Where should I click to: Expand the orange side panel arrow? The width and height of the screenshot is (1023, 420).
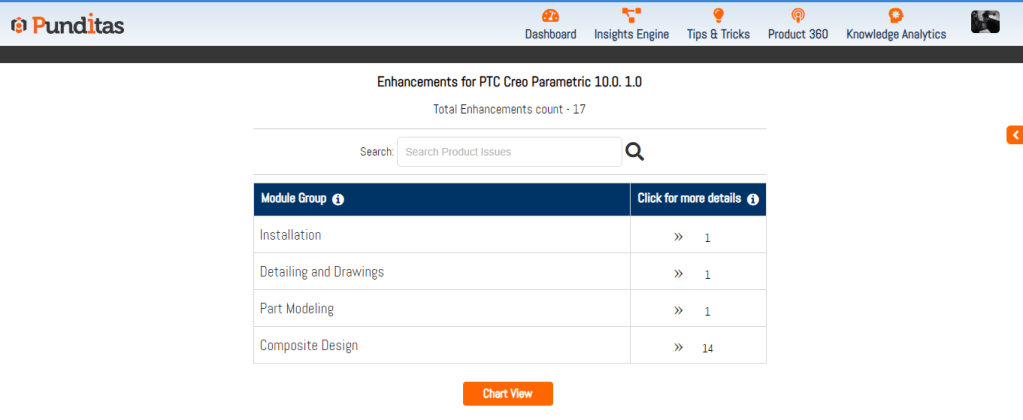(1014, 135)
